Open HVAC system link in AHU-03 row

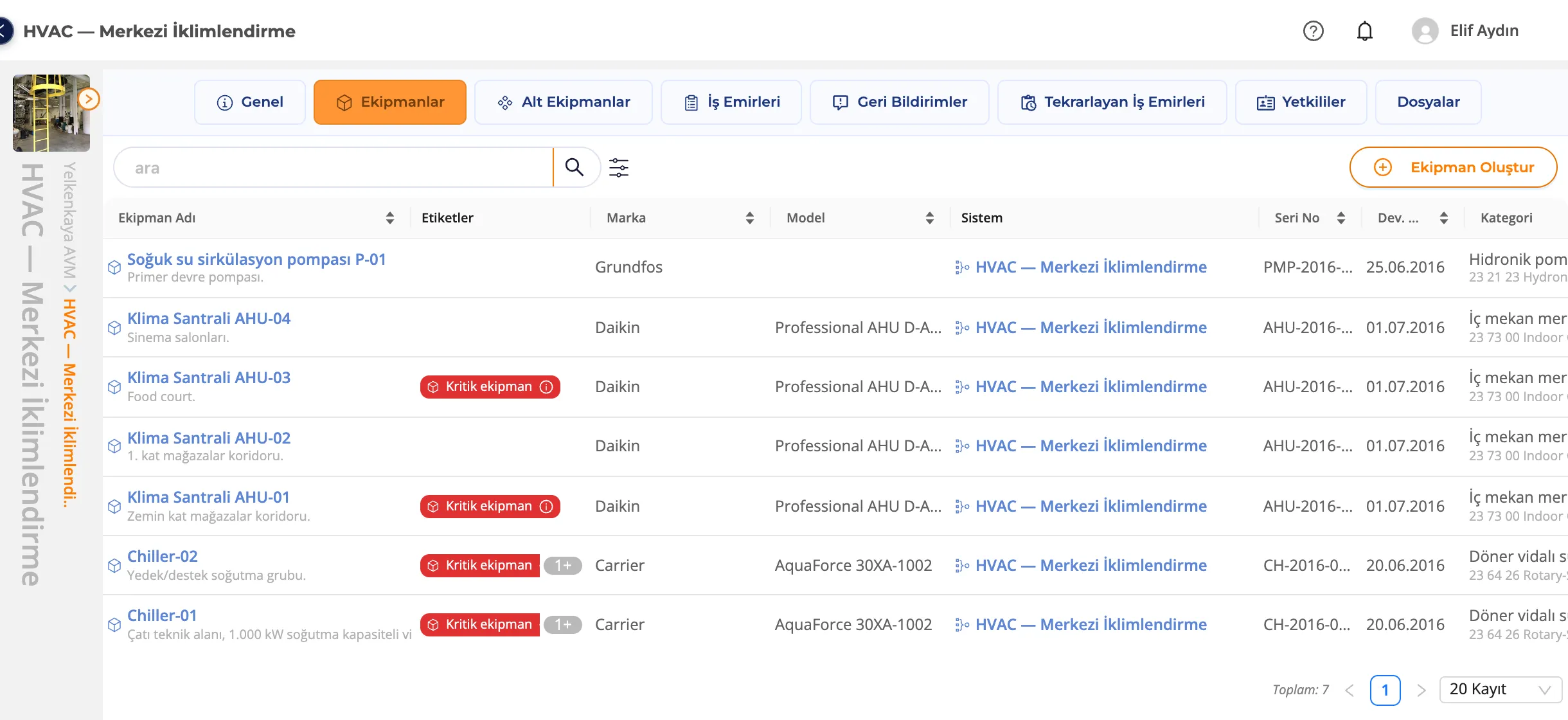1091,387
